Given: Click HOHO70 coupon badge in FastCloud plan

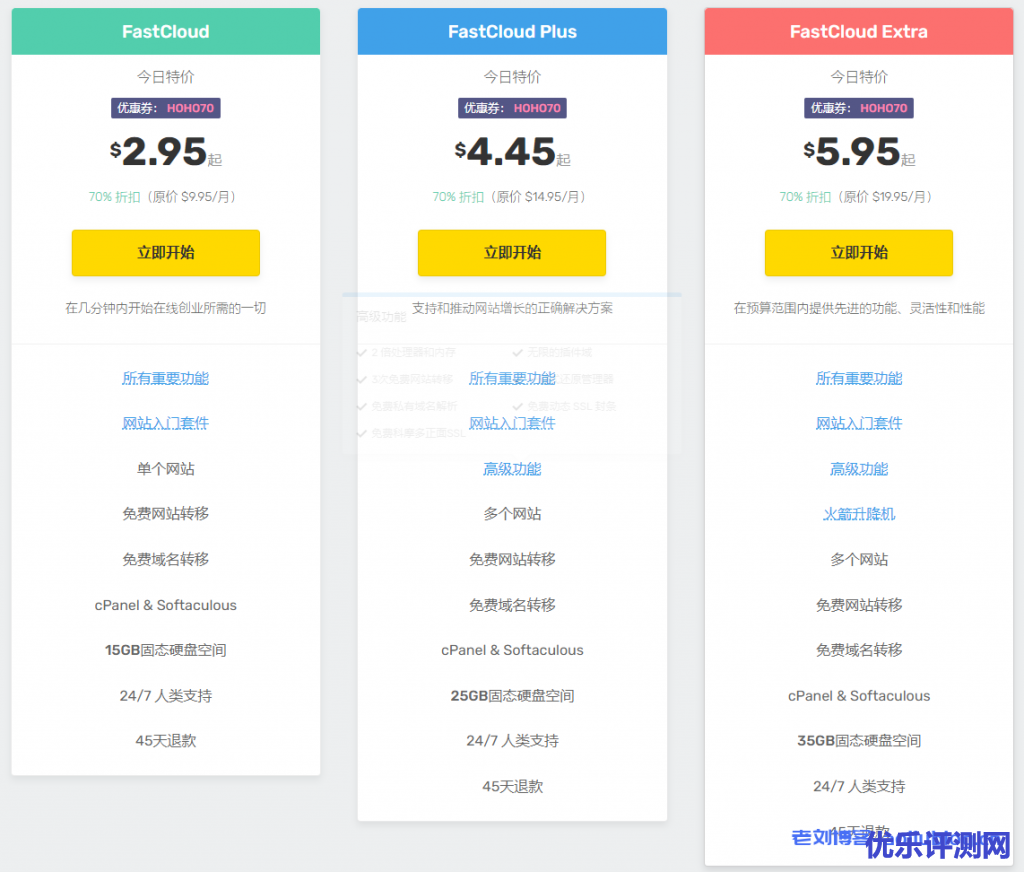Looking at the screenshot, I should point(165,108).
